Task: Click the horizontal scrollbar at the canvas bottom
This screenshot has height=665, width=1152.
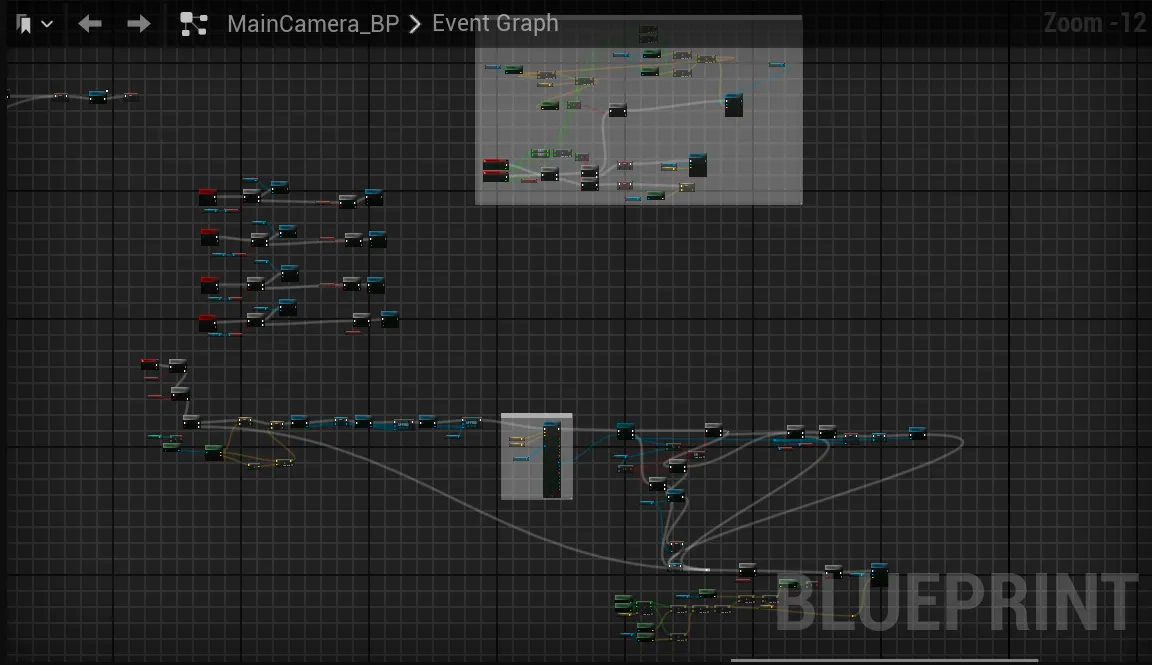Action: click(884, 660)
